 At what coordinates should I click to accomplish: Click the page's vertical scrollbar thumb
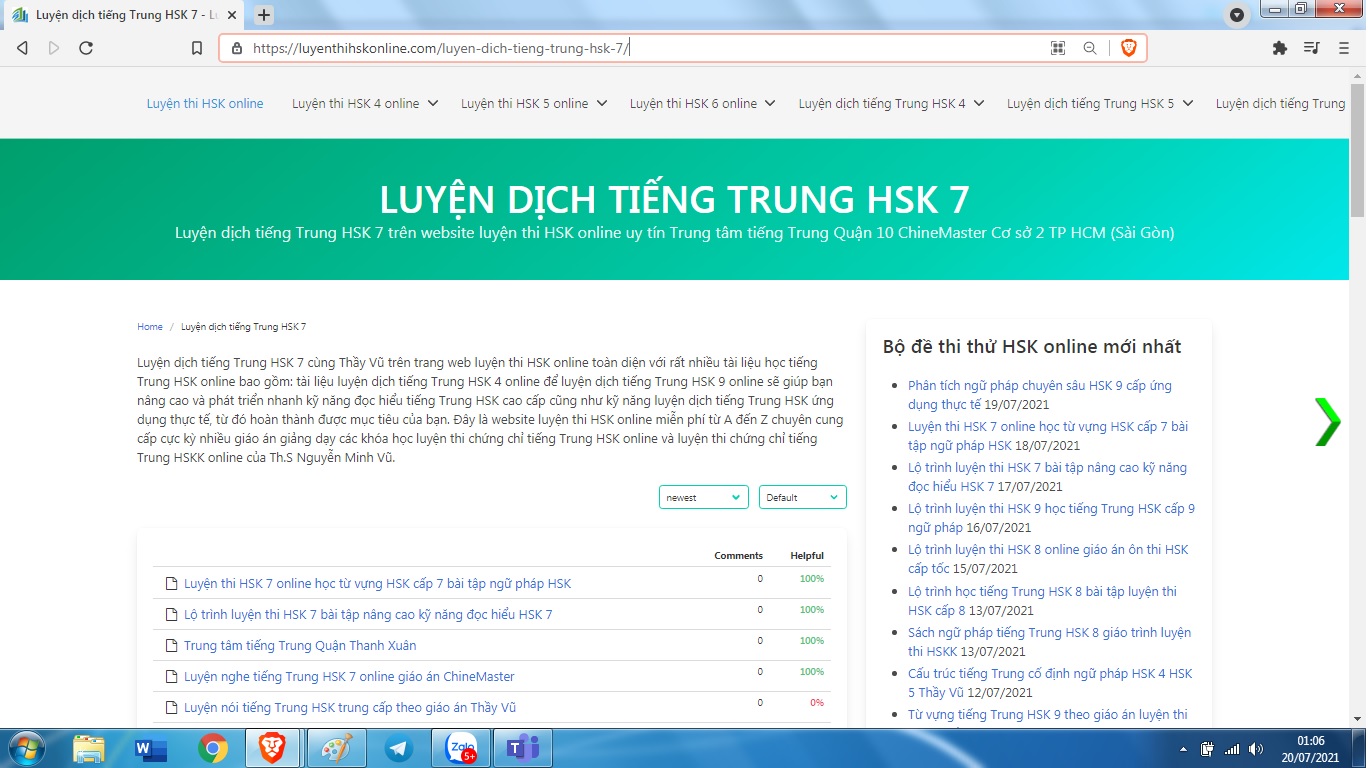(1357, 150)
